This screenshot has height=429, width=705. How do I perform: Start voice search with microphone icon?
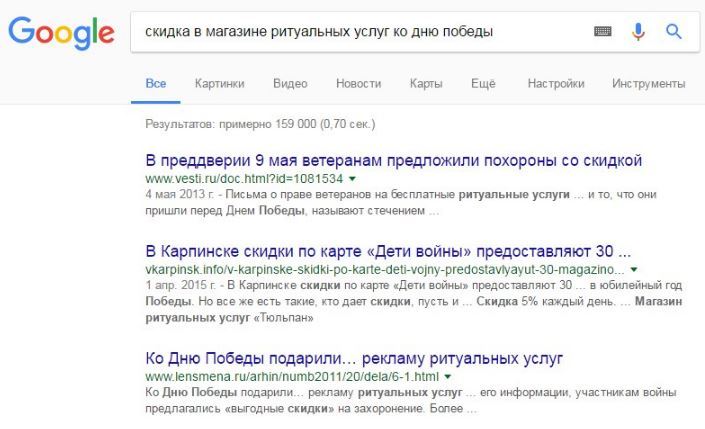[x=638, y=31]
